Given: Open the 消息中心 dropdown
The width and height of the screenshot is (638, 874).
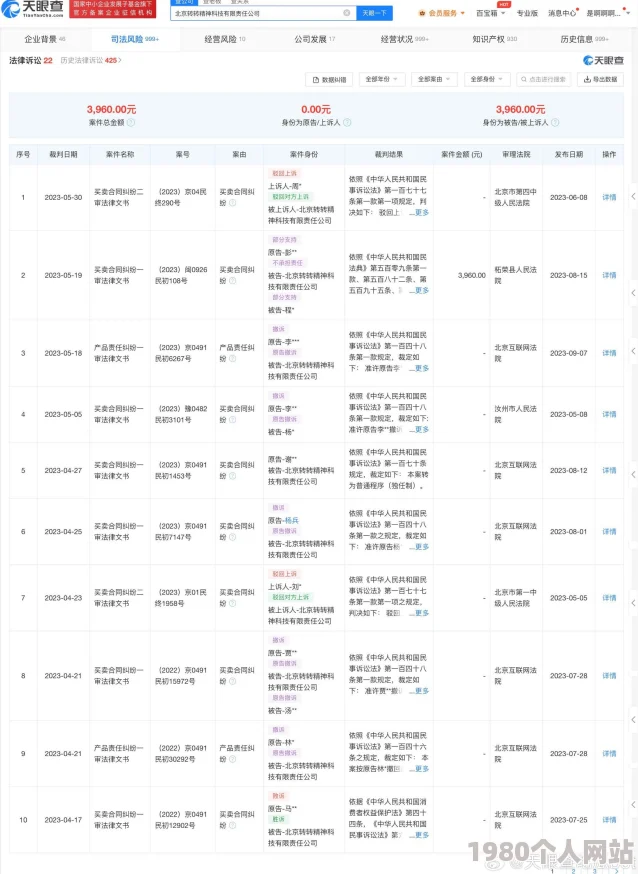Looking at the screenshot, I should pyautogui.click(x=563, y=13).
